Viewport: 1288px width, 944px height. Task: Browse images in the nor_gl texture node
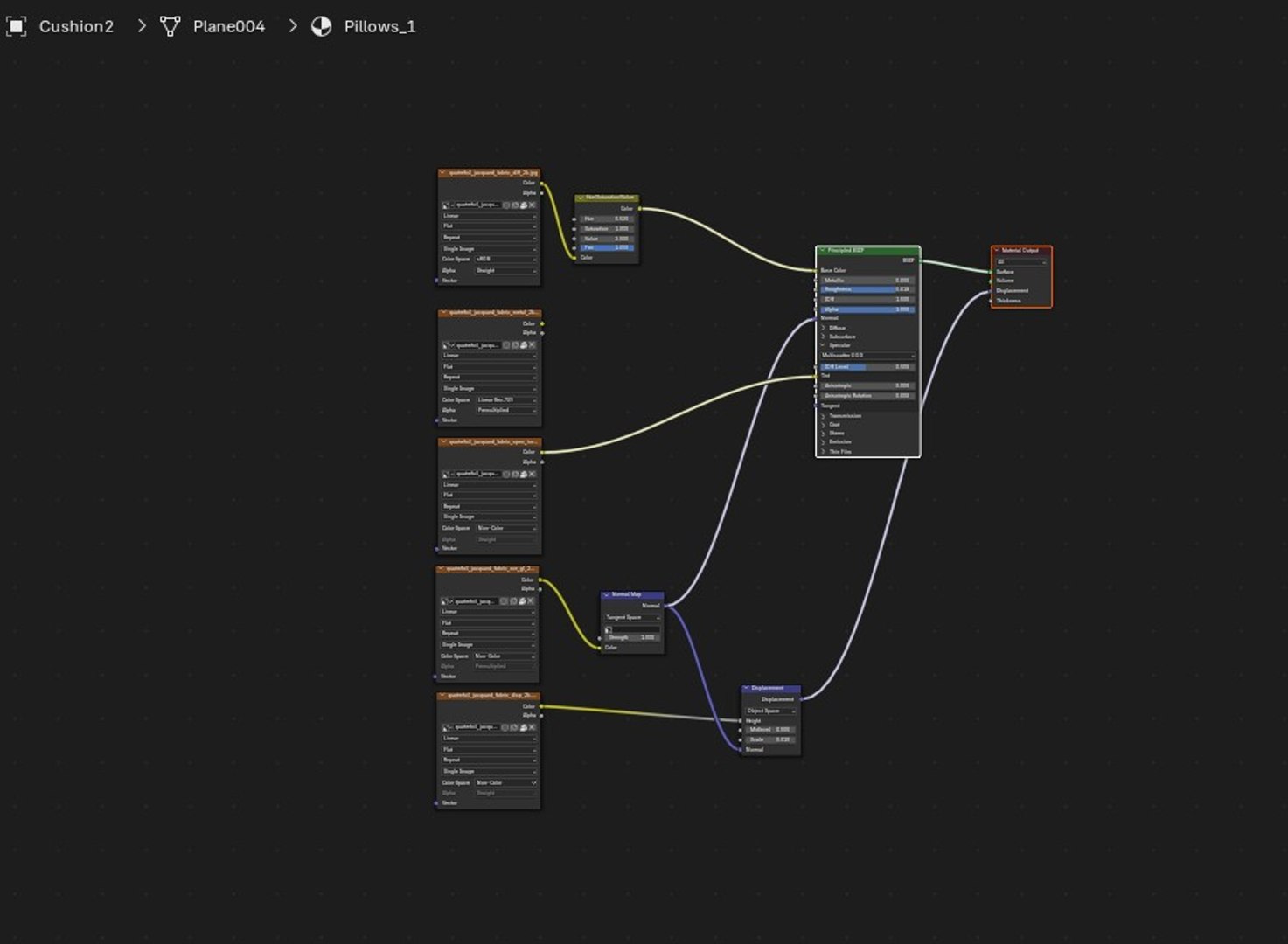click(445, 601)
